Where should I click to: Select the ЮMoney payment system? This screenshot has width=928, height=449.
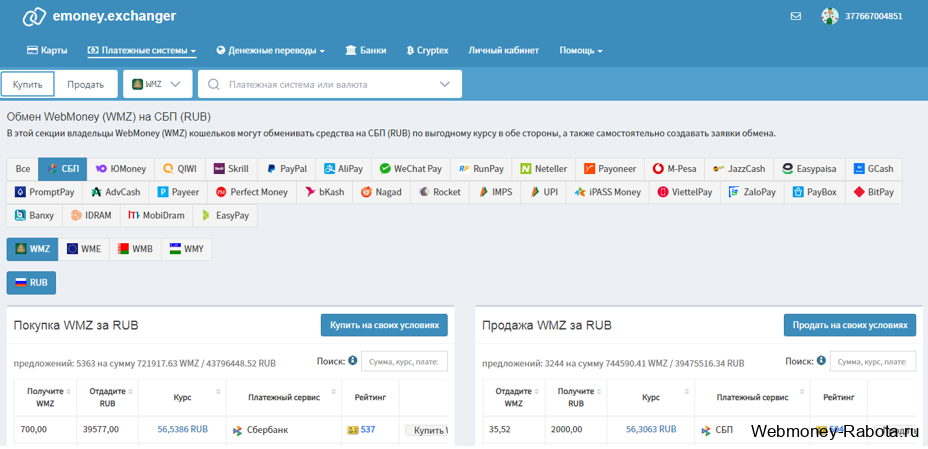pyautogui.click(x=121, y=169)
